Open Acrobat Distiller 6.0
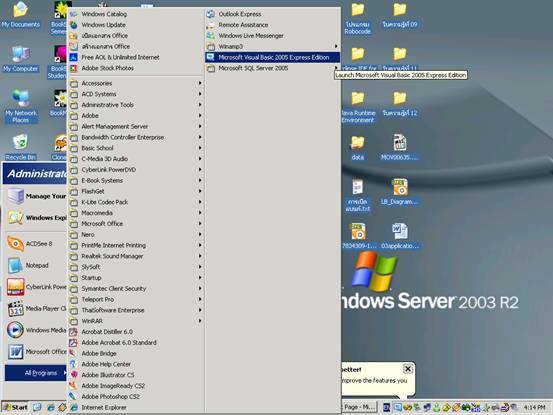 click(x=136, y=331)
